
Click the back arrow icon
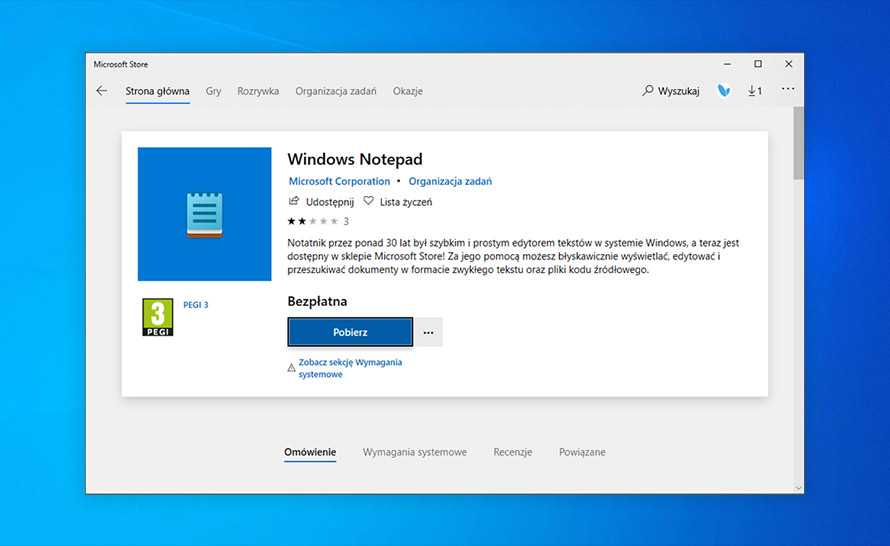(101, 91)
